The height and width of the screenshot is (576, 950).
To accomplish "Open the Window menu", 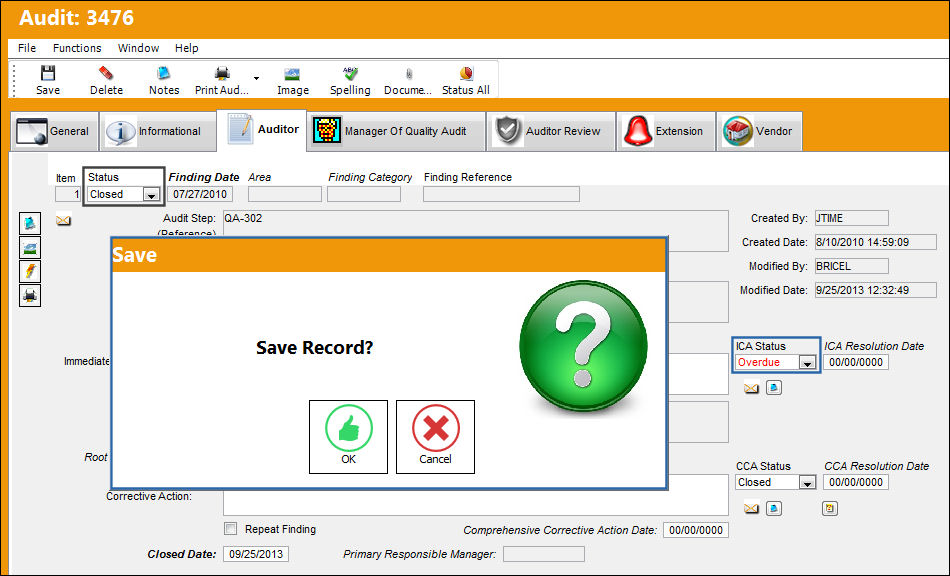I will tap(138, 48).
